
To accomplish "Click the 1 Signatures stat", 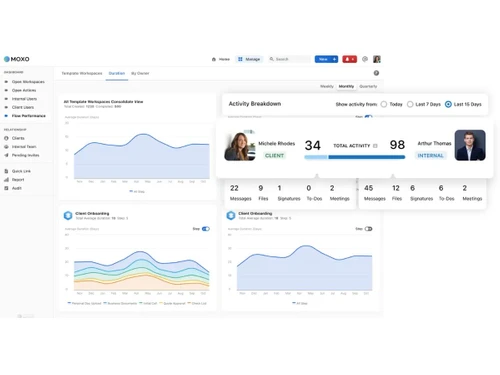I will pyautogui.click(x=289, y=193).
